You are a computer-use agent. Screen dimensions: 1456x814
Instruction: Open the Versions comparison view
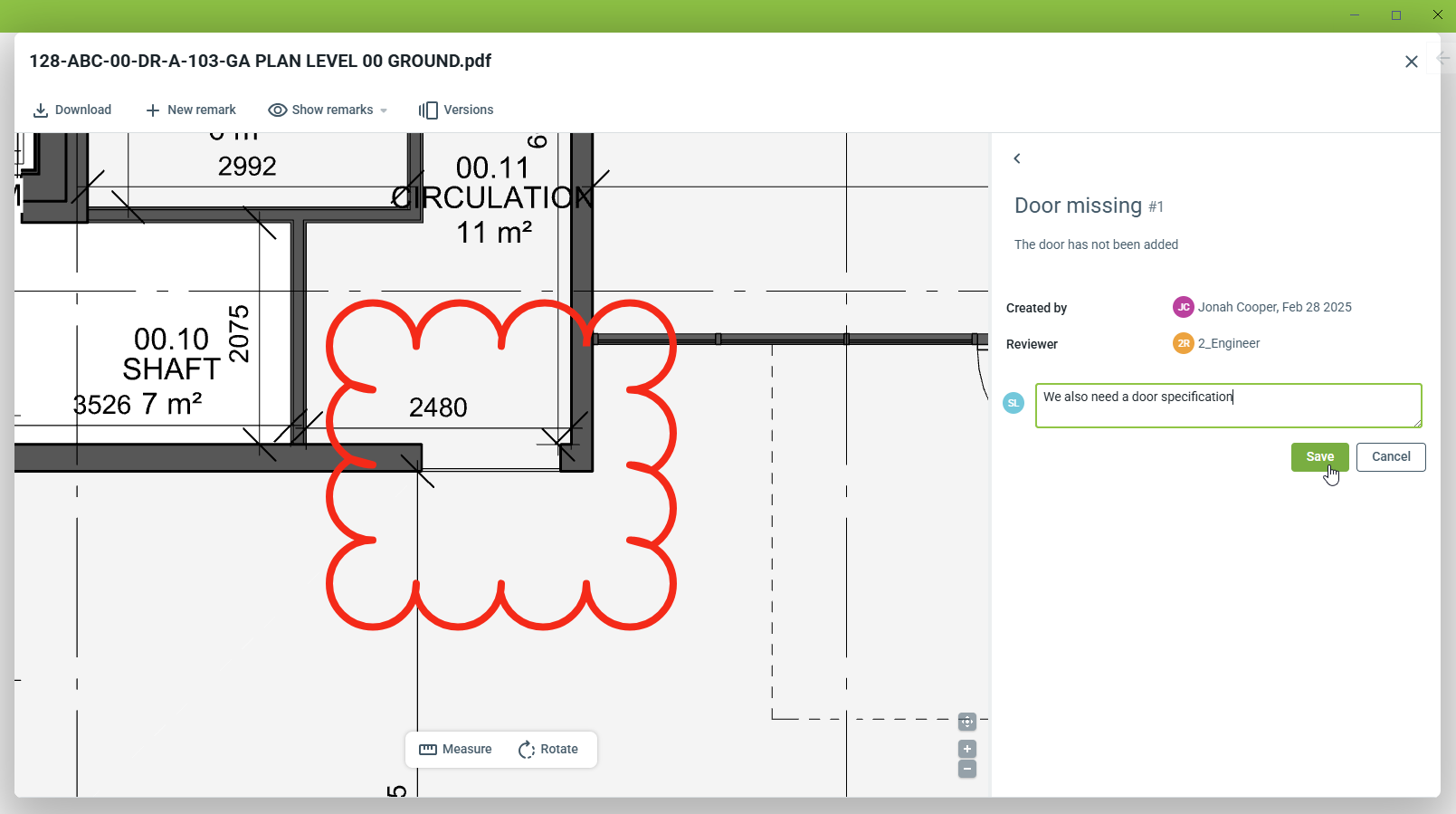click(x=456, y=110)
